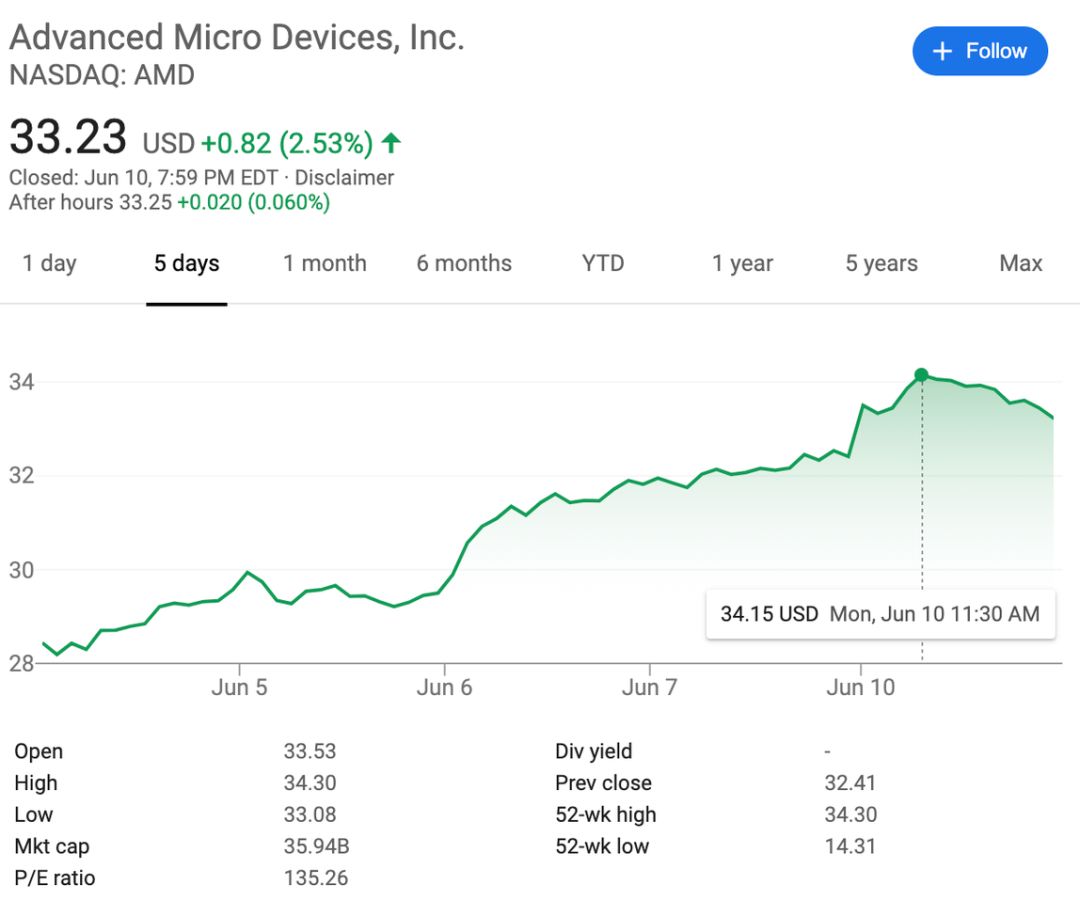Click the green data point on chart
The width and height of the screenshot is (1080, 901).
pos(921,375)
